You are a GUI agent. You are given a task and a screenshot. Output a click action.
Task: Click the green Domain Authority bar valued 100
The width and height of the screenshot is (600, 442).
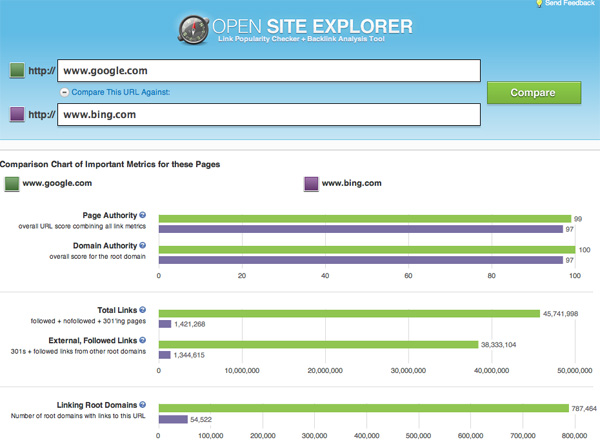click(367, 250)
